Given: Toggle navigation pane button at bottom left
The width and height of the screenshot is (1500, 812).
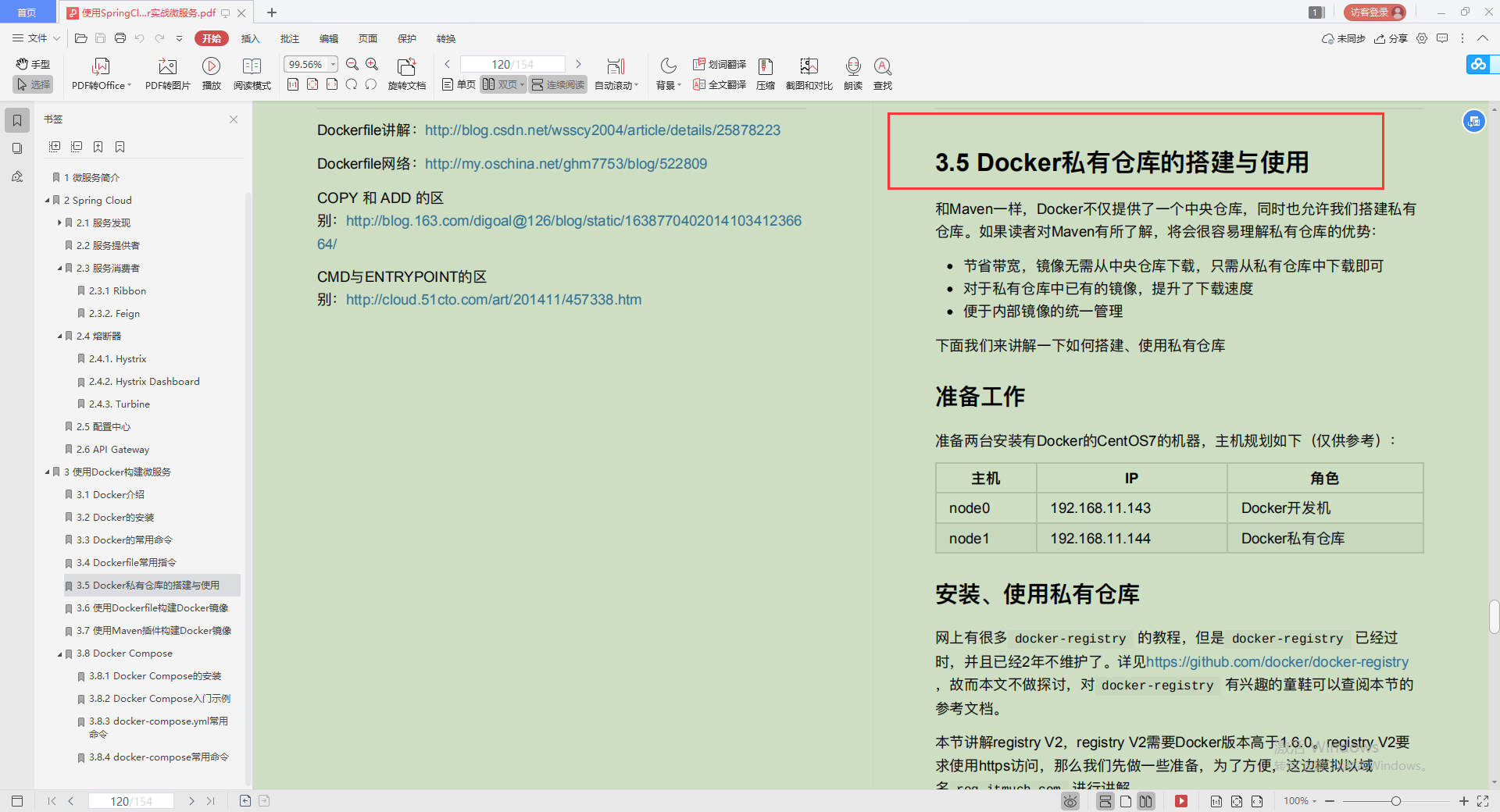Looking at the screenshot, I should [x=17, y=801].
